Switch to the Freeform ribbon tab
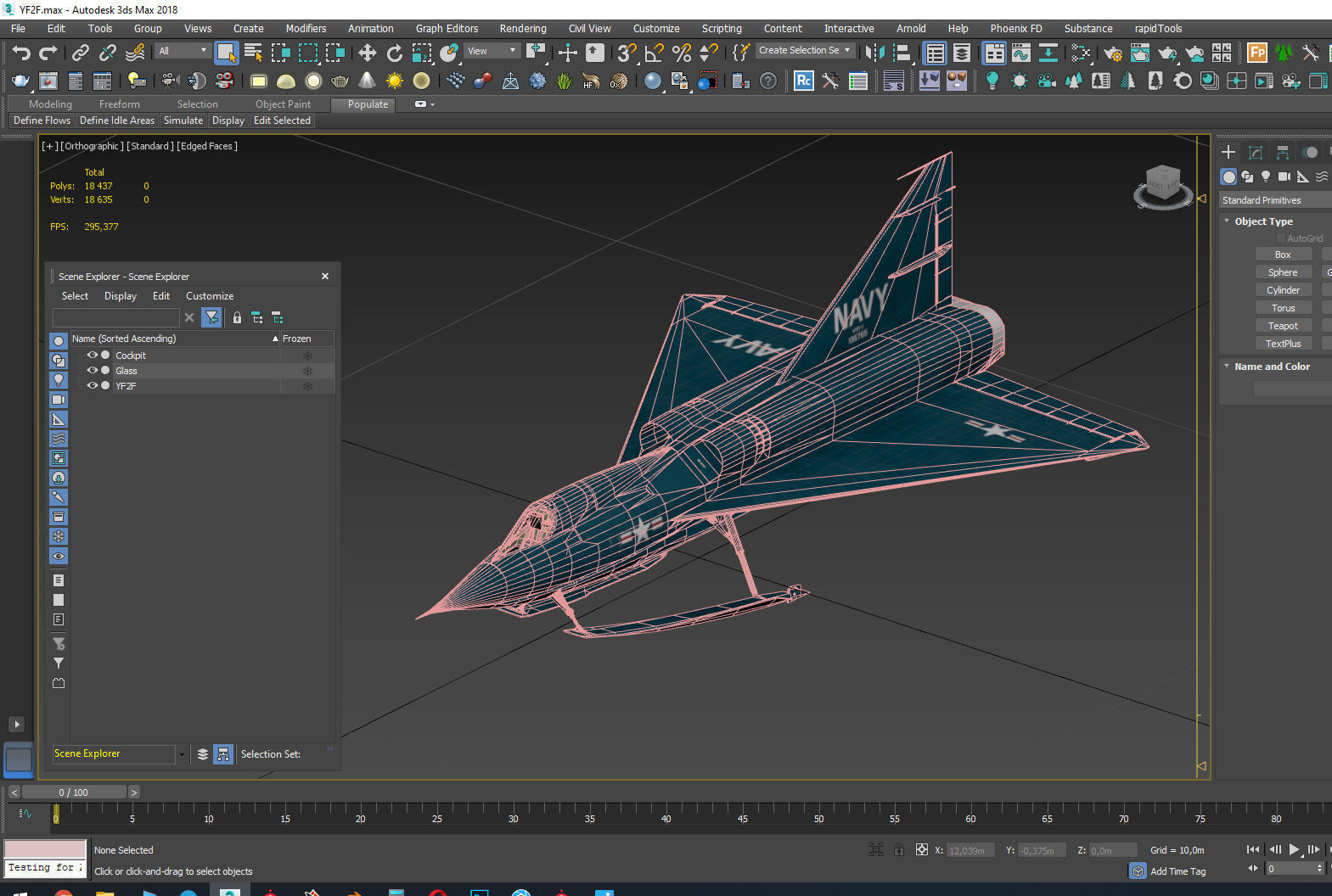1332x896 pixels. (120, 104)
